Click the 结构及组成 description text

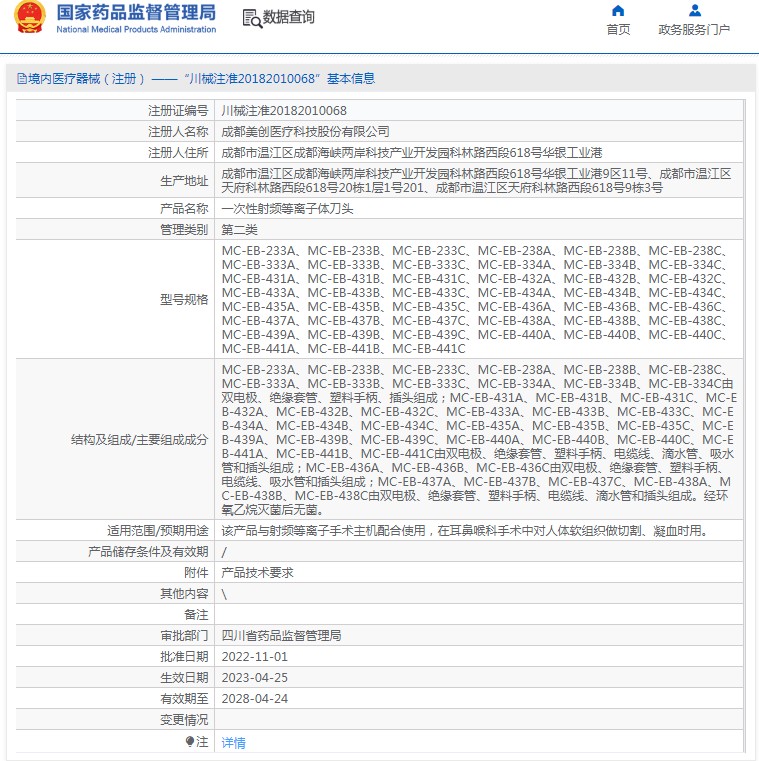tap(479, 440)
